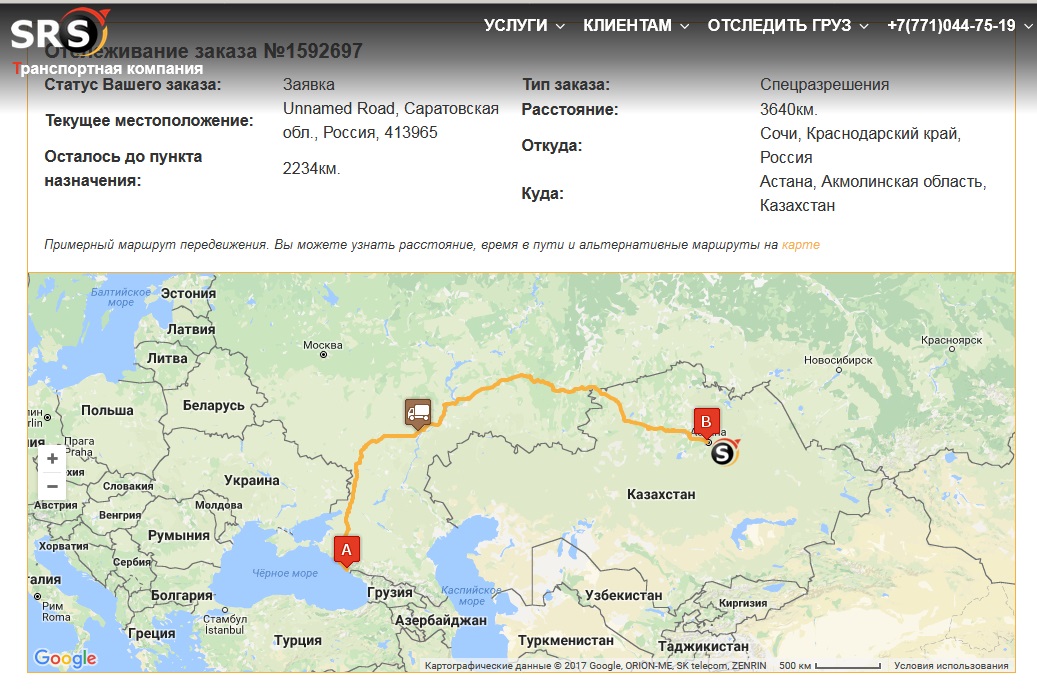Click the Google logo on the map
1037x691 pixels.
pos(65,658)
